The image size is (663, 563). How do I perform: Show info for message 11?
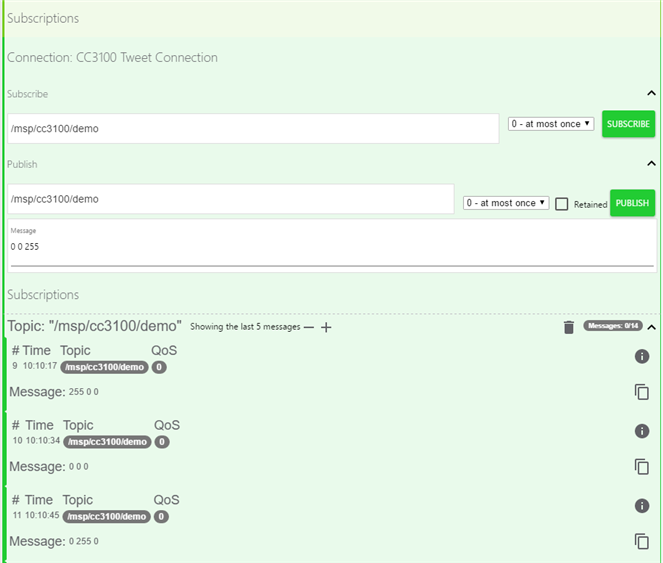click(642, 506)
